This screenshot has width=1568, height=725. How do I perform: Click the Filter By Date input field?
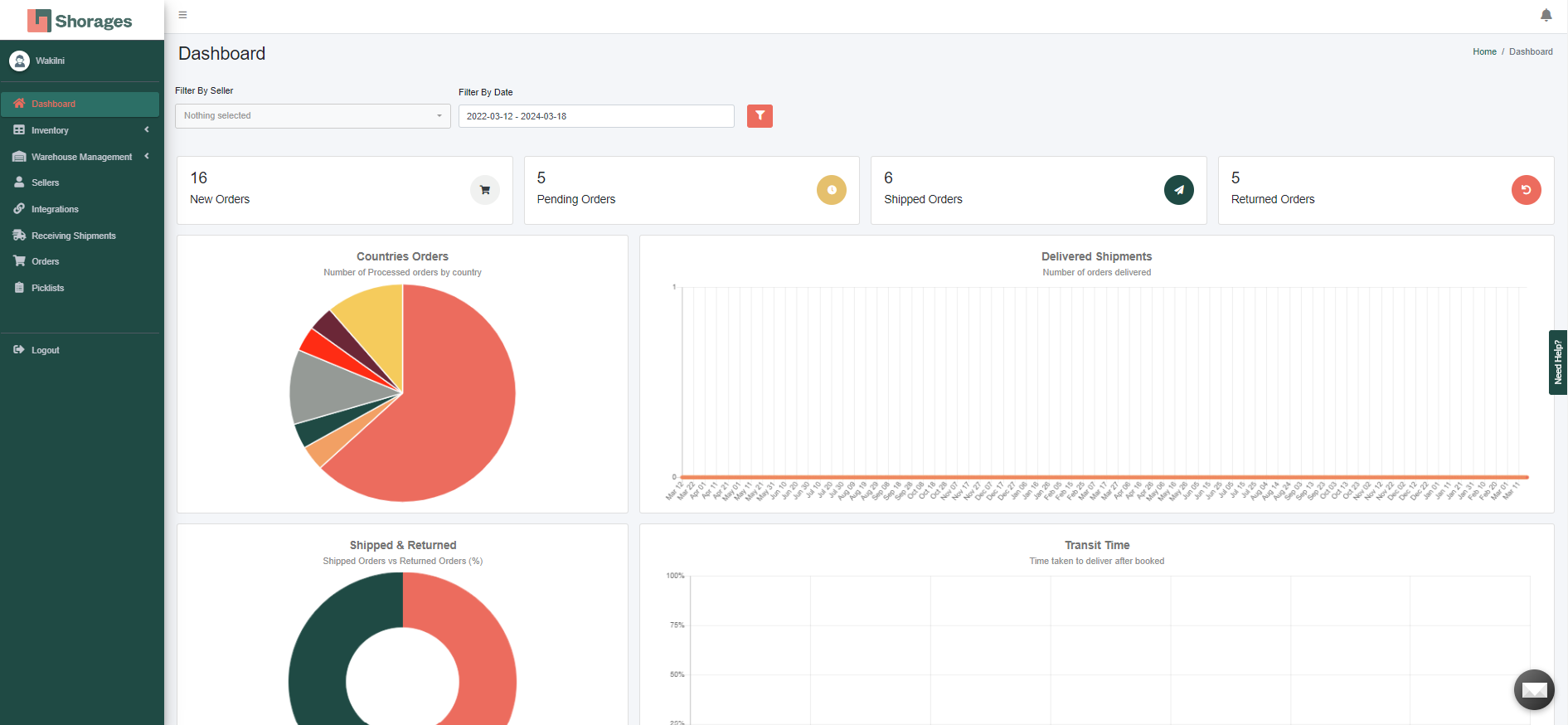(x=596, y=116)
